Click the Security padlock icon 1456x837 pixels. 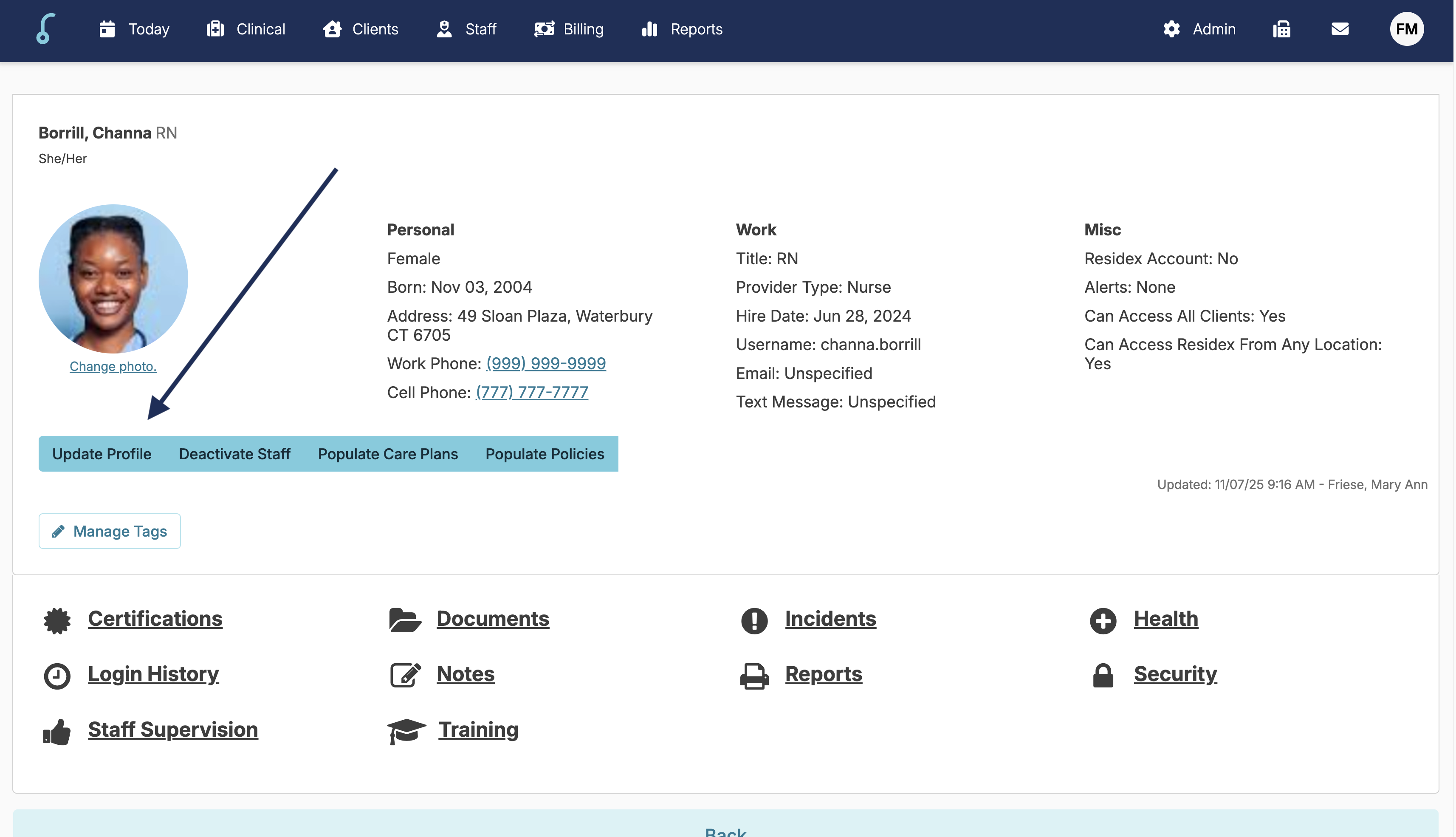tap(1103, 676)
